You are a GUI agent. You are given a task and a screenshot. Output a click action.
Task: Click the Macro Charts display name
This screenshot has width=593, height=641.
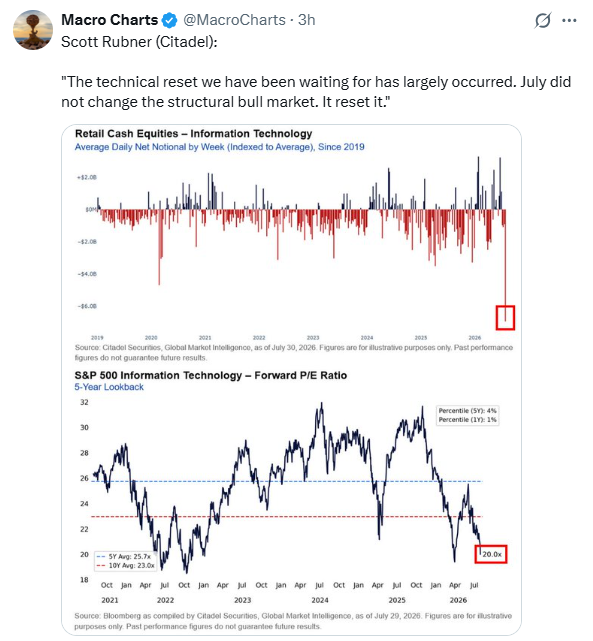[x=110, y=20]
